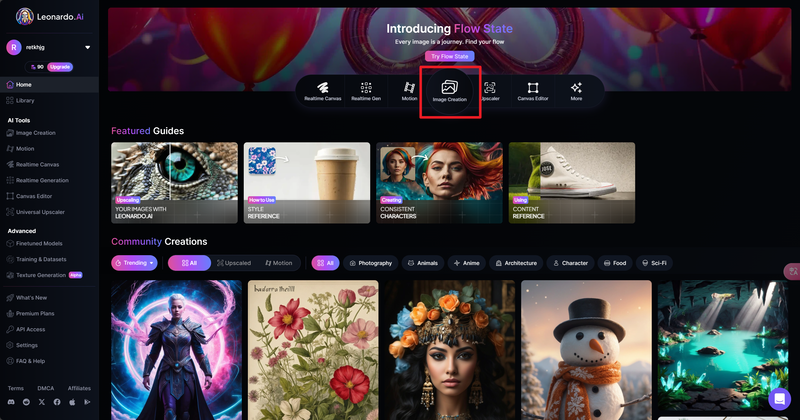Open the chat support bubble icon
800x420 pixels.
pyautogui.click(x=779, y=398)
